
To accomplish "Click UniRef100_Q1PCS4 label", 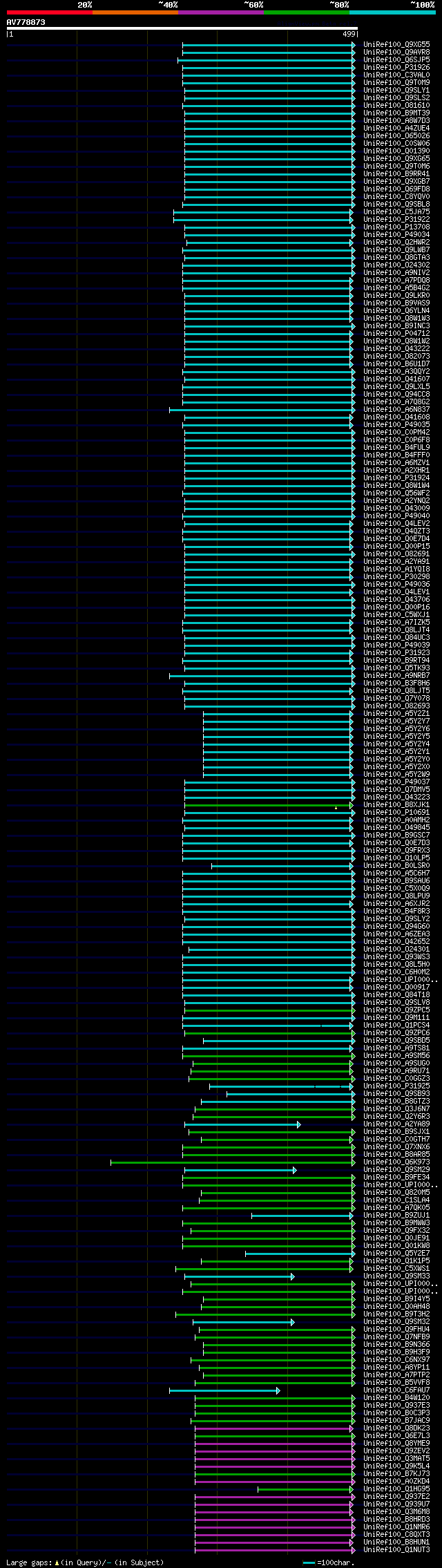I will pos(396,1026).
